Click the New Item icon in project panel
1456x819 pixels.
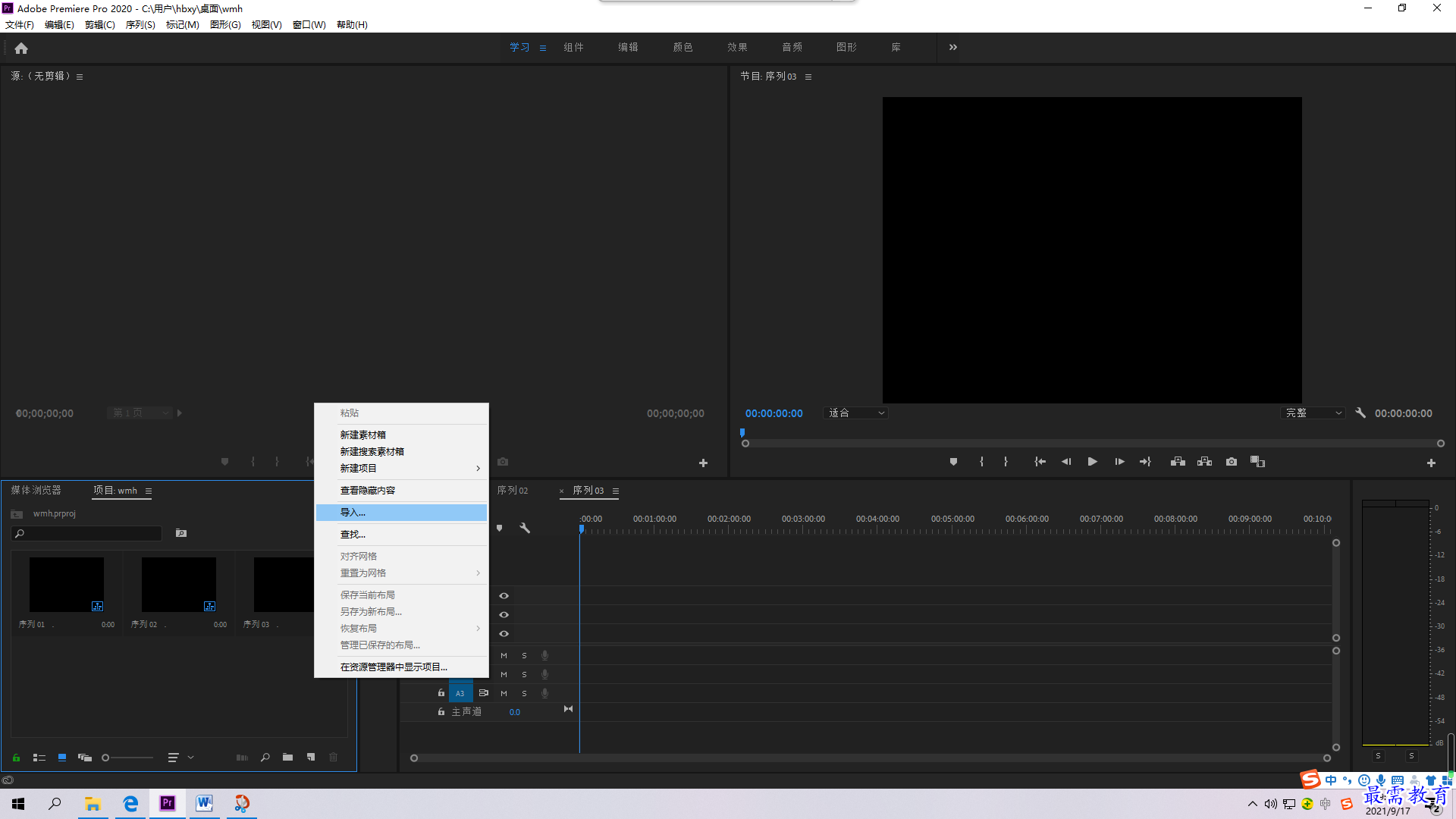(x=311, y=758)
